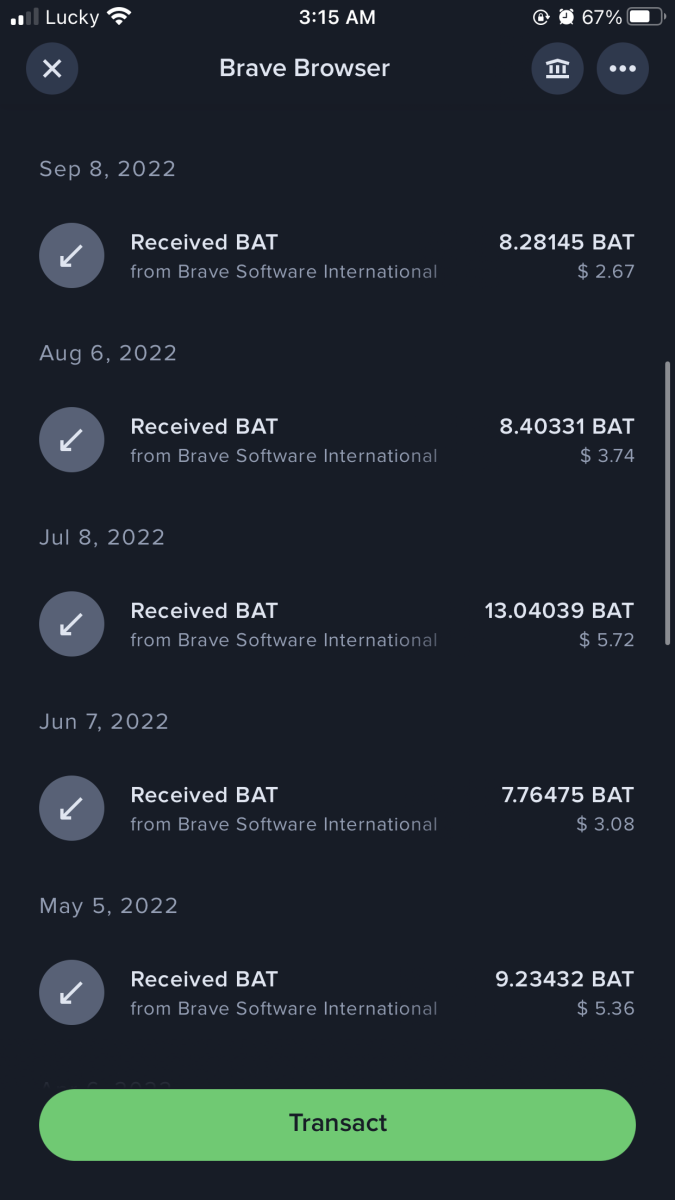Click the received arrow icon for Sep 8 transaction

coord(71,255)
